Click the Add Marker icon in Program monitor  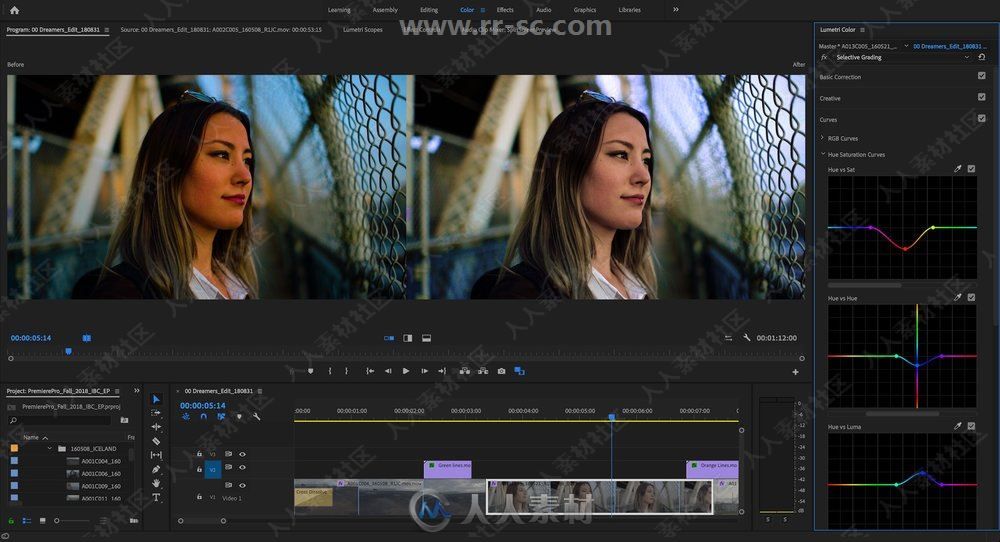311,370
